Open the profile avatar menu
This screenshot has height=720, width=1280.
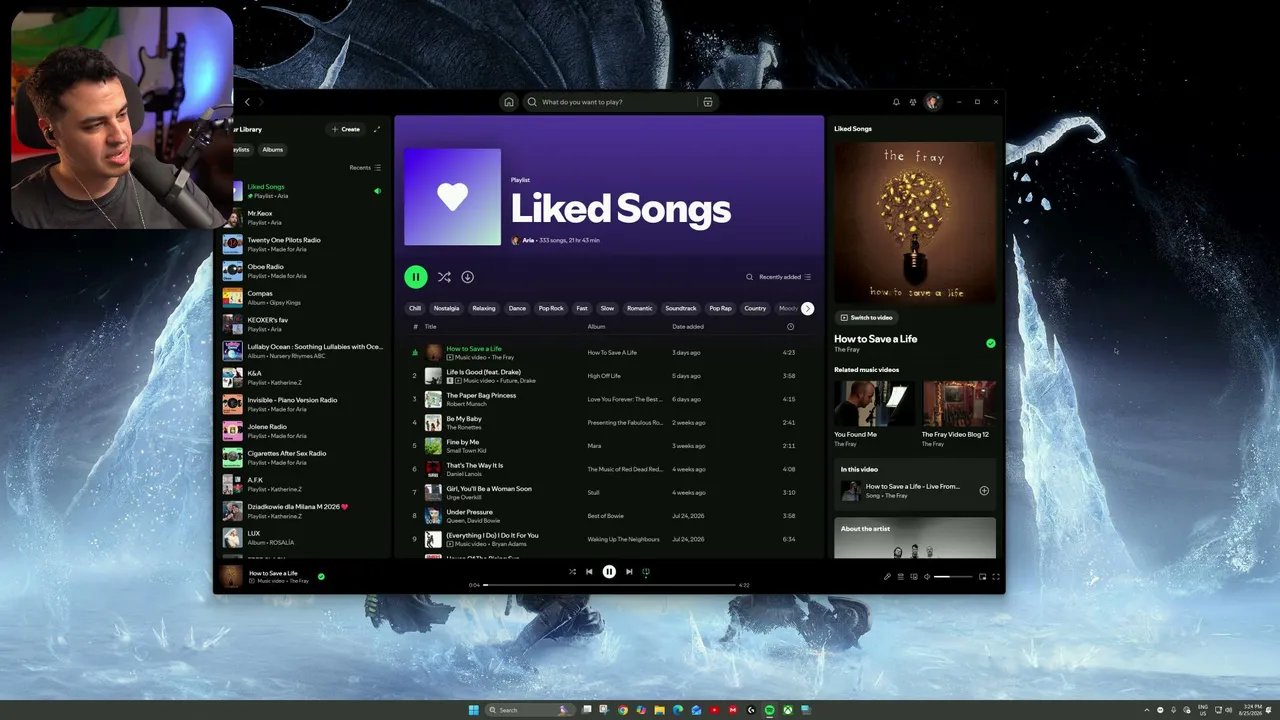click(933, 102)
